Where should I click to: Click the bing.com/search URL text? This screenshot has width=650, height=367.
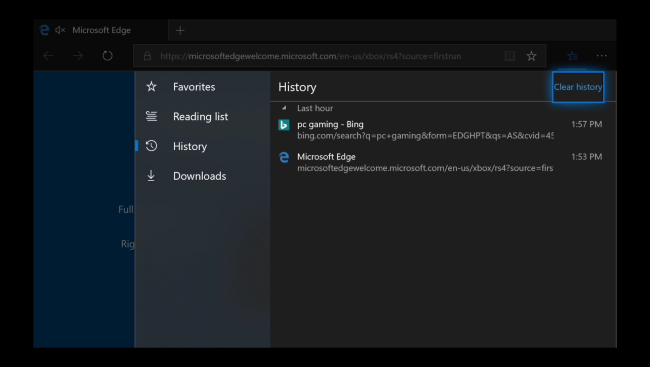pyautogui.click(x=425, y=136)
